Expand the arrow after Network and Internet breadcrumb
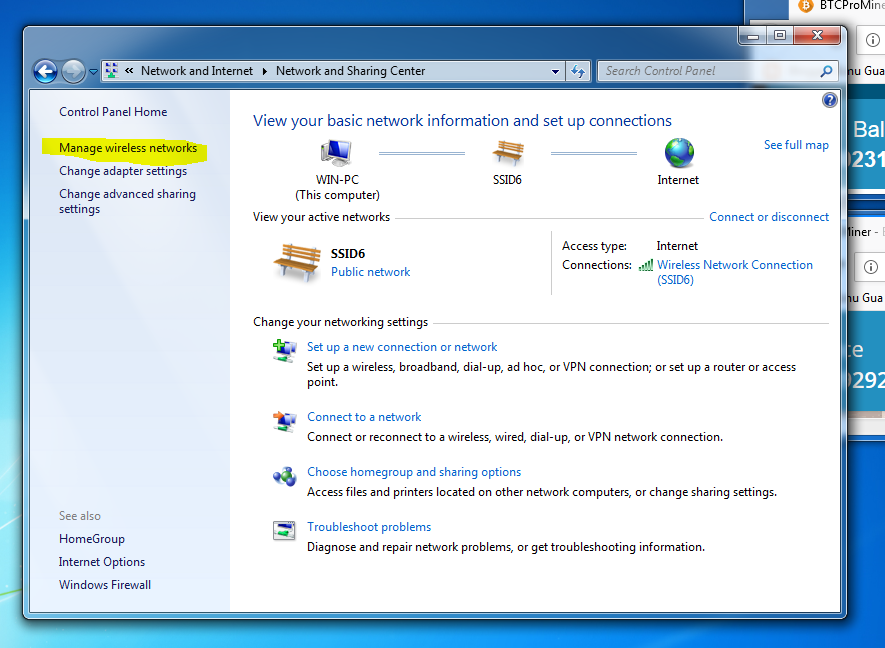Viewport: 885px width, 648px height. click(x=264, y=71)
